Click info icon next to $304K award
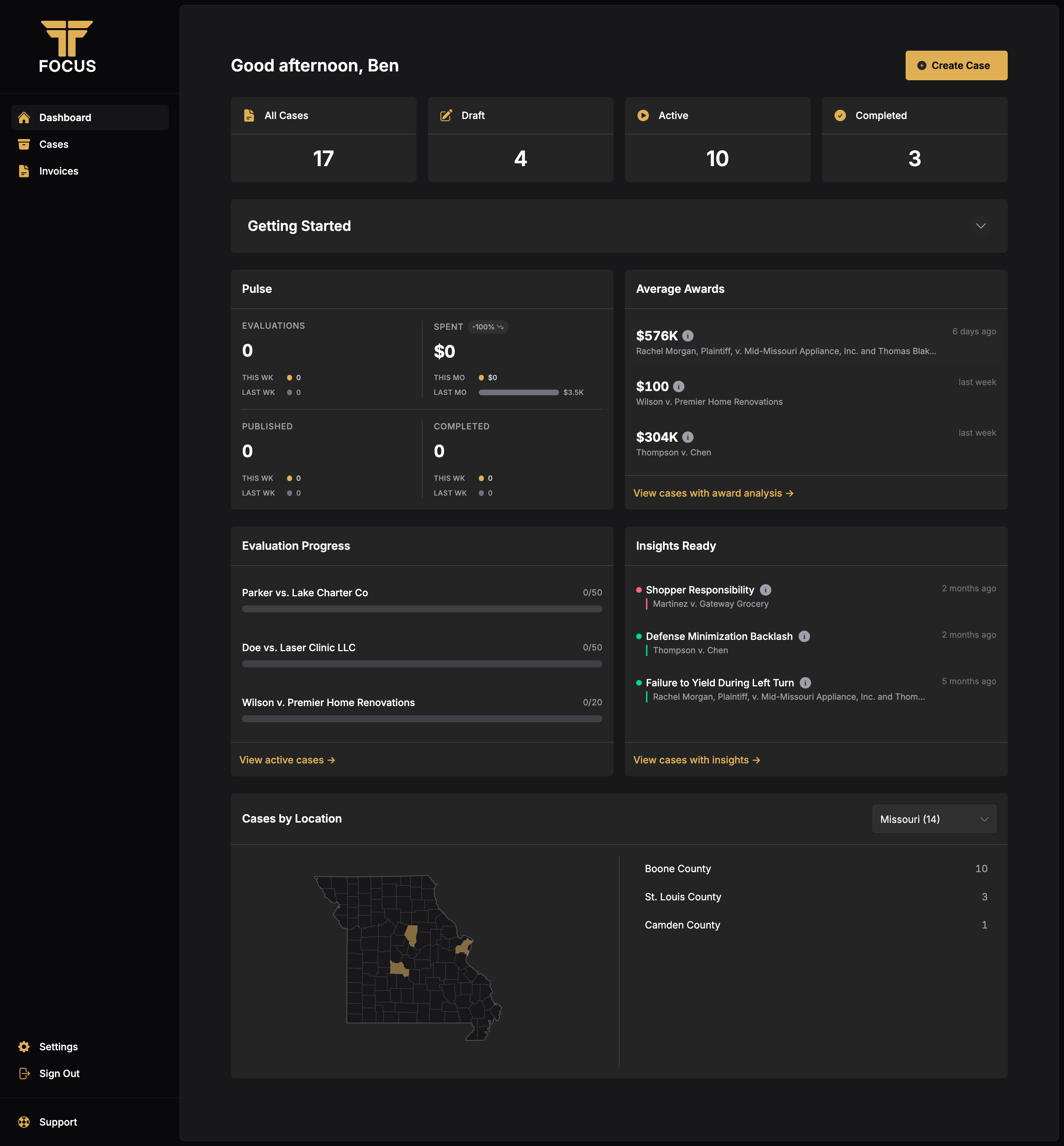 tap(688, 437)
